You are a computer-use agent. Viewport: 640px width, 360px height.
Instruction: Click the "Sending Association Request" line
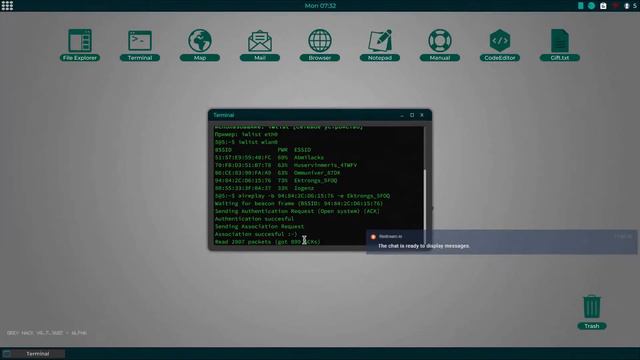tap(259, 227)
